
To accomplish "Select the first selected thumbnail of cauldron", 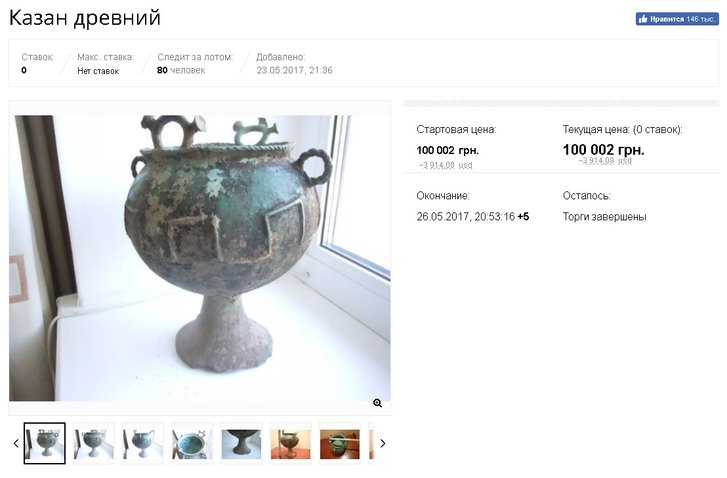I will 45,443.
